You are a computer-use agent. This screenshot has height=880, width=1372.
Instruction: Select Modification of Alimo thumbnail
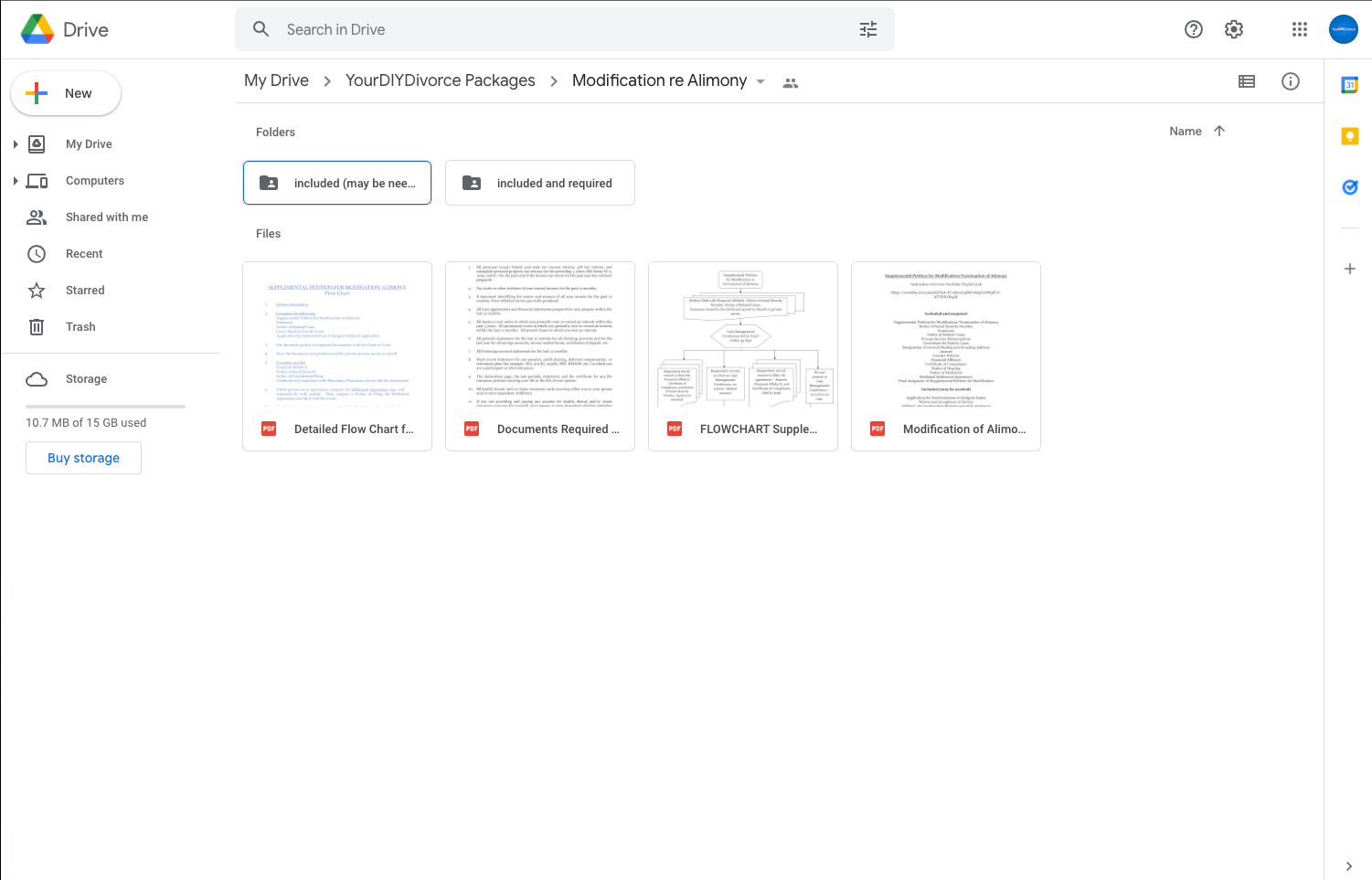pos(946,335)
